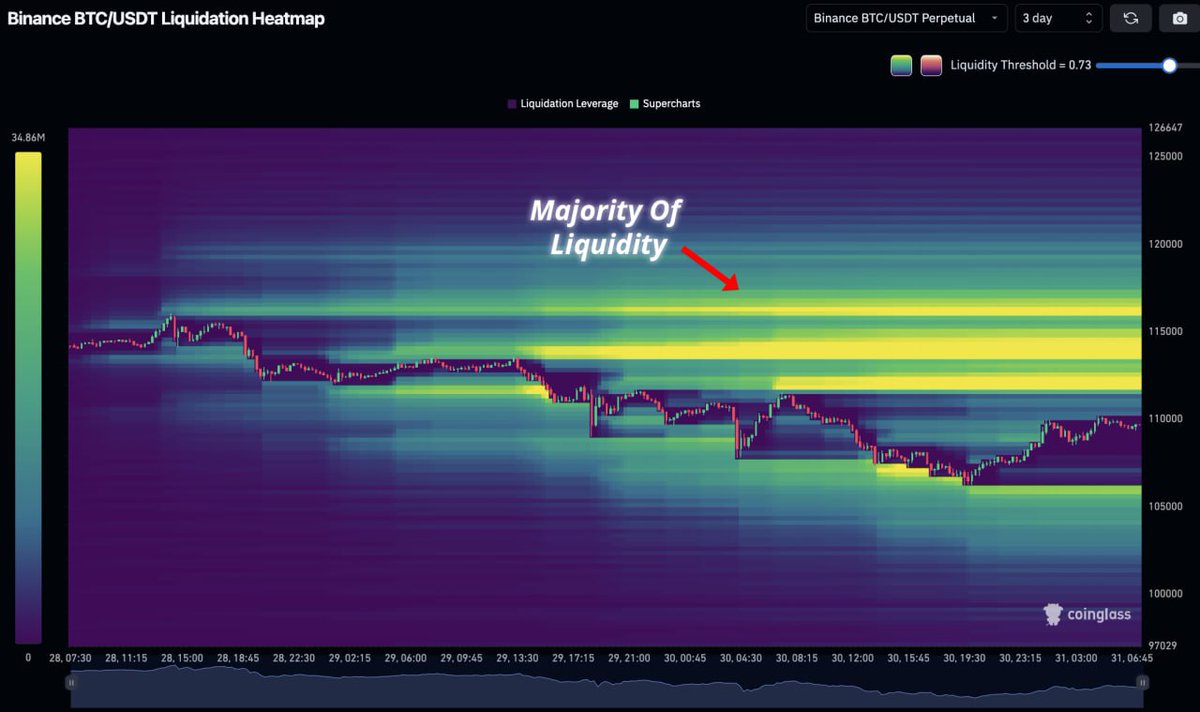Click the vertical liquidation color scale bar
This screenshot has height=712, width=1200.
[28, 398]
